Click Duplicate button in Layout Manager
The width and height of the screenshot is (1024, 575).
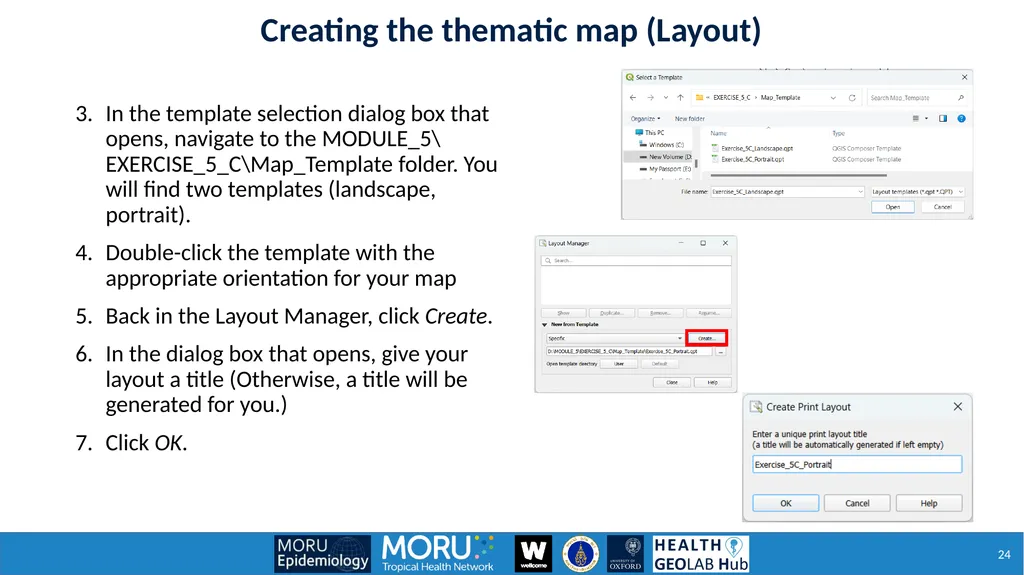coord(611,313)
